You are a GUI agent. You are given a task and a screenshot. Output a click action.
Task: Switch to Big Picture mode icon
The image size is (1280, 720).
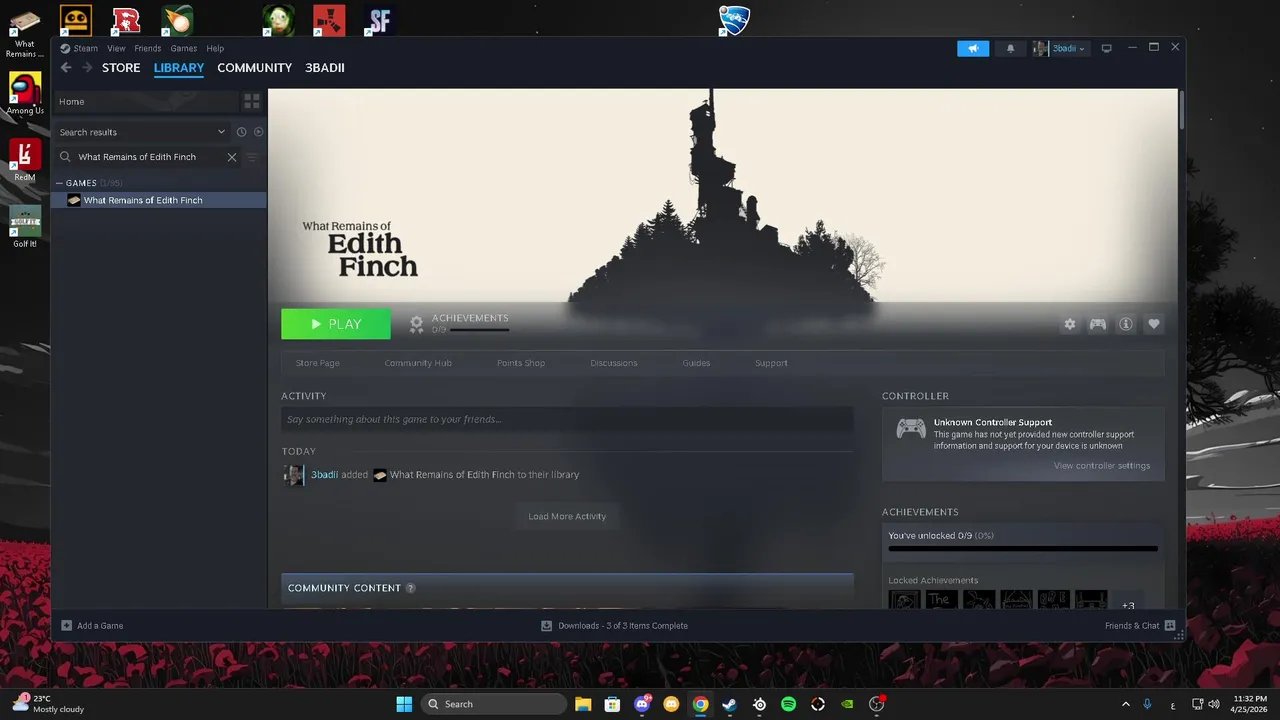click(1106, 48)
